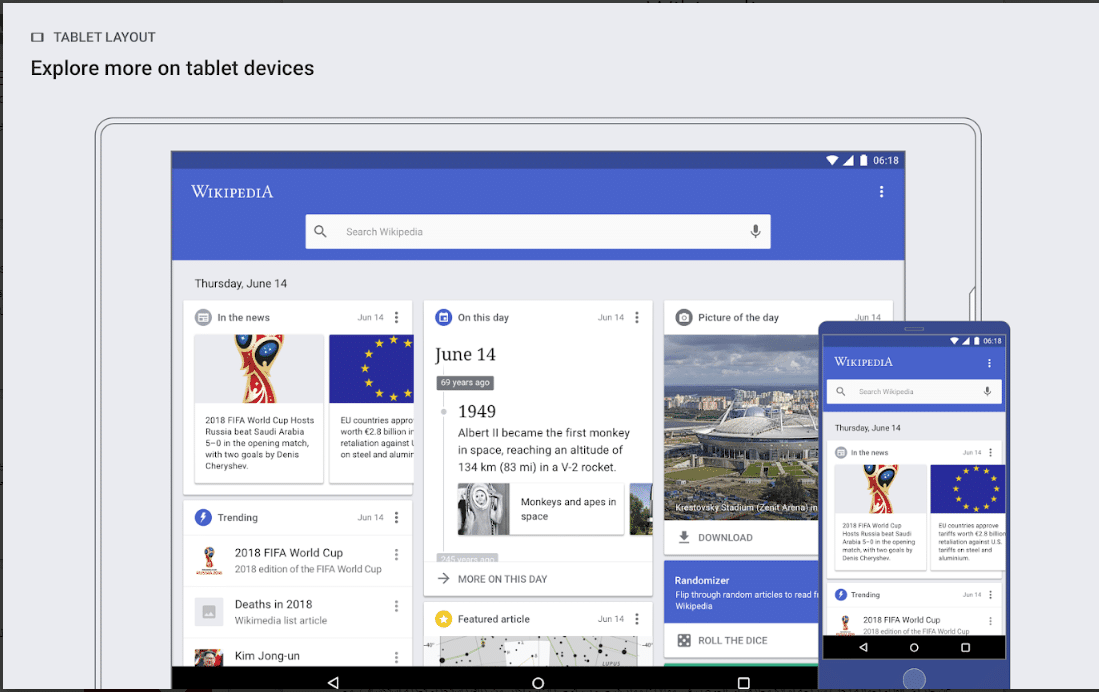Click the Picture of the day camera icon

tap(683, 317)
